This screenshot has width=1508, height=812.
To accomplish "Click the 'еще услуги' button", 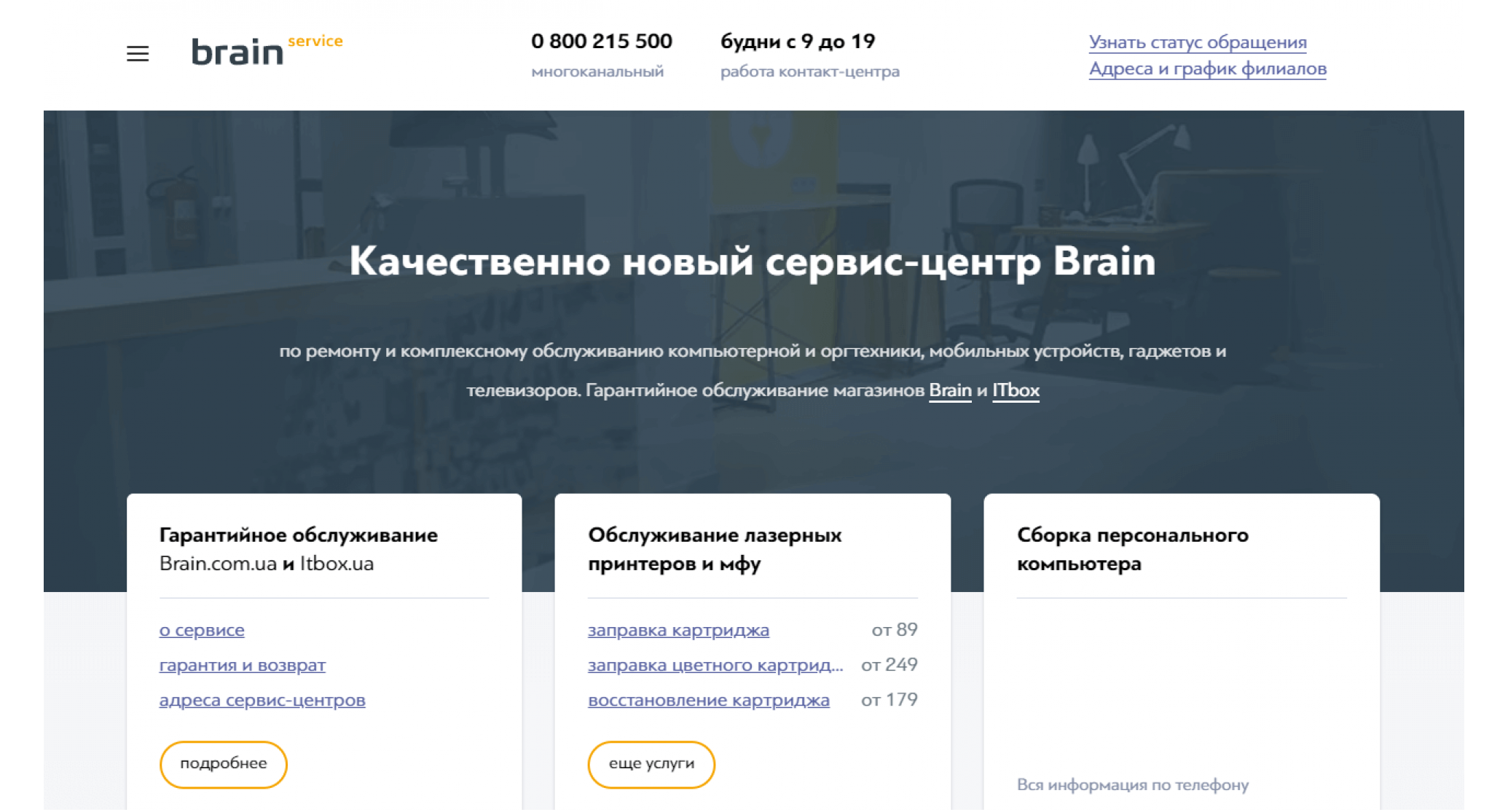I will (x=651, y=764).
